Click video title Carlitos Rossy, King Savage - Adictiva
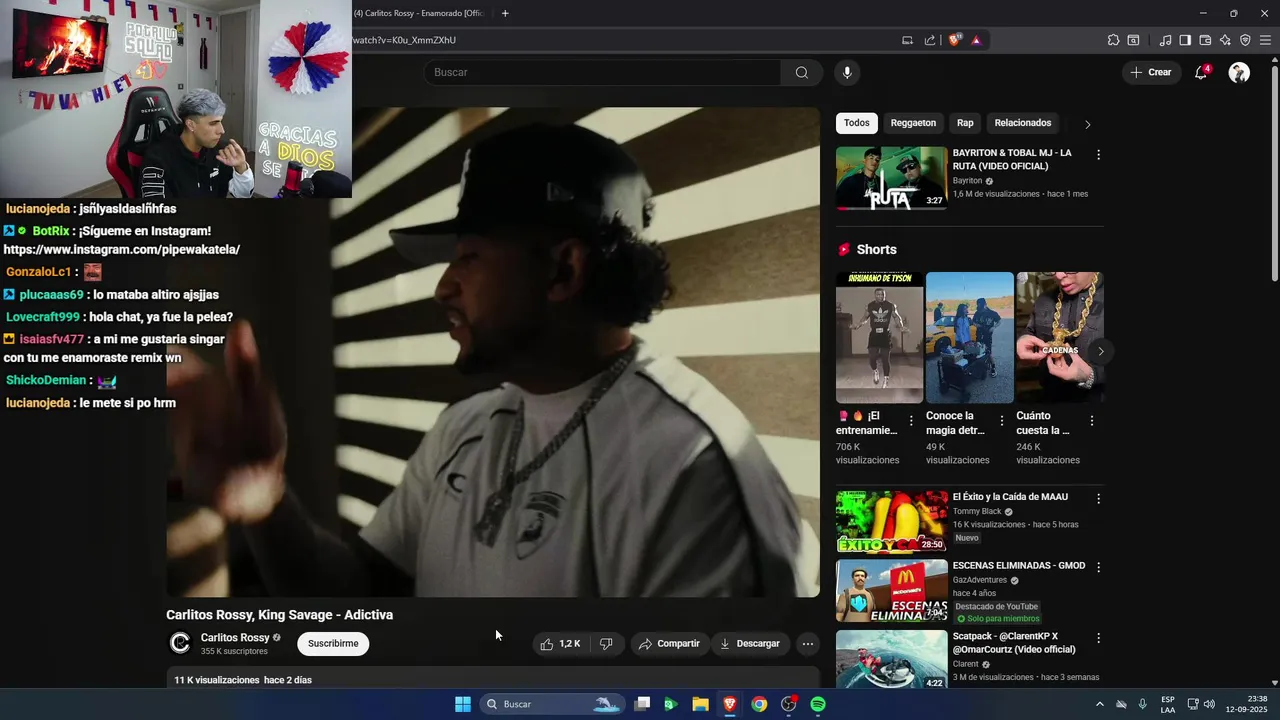The height and width of the screenshot is (720, 1280). pos(279,615)
